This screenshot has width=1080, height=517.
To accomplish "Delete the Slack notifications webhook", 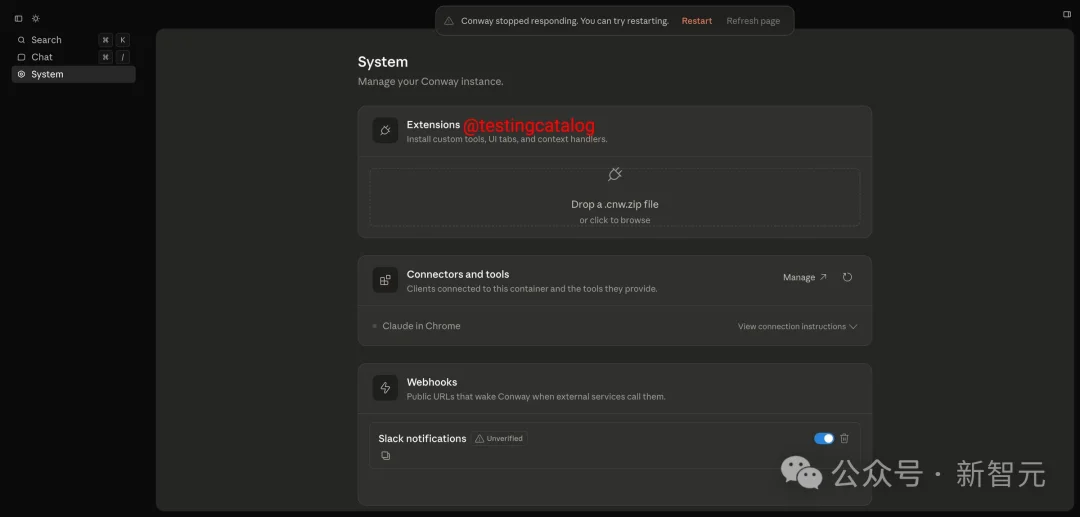I will pyautogui.click(x=844, y=438).
